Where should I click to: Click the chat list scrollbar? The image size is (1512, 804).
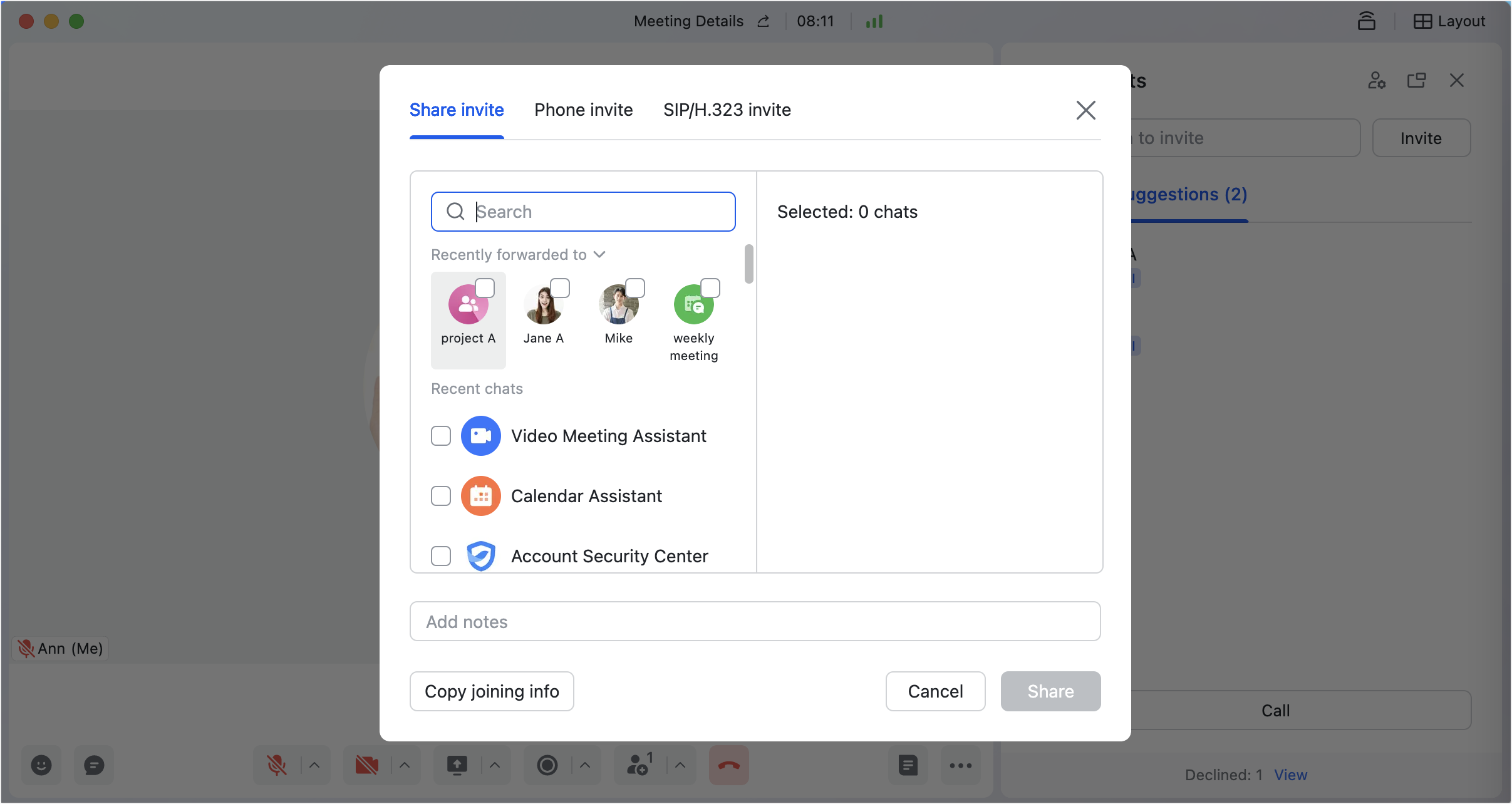click(748, 264)
